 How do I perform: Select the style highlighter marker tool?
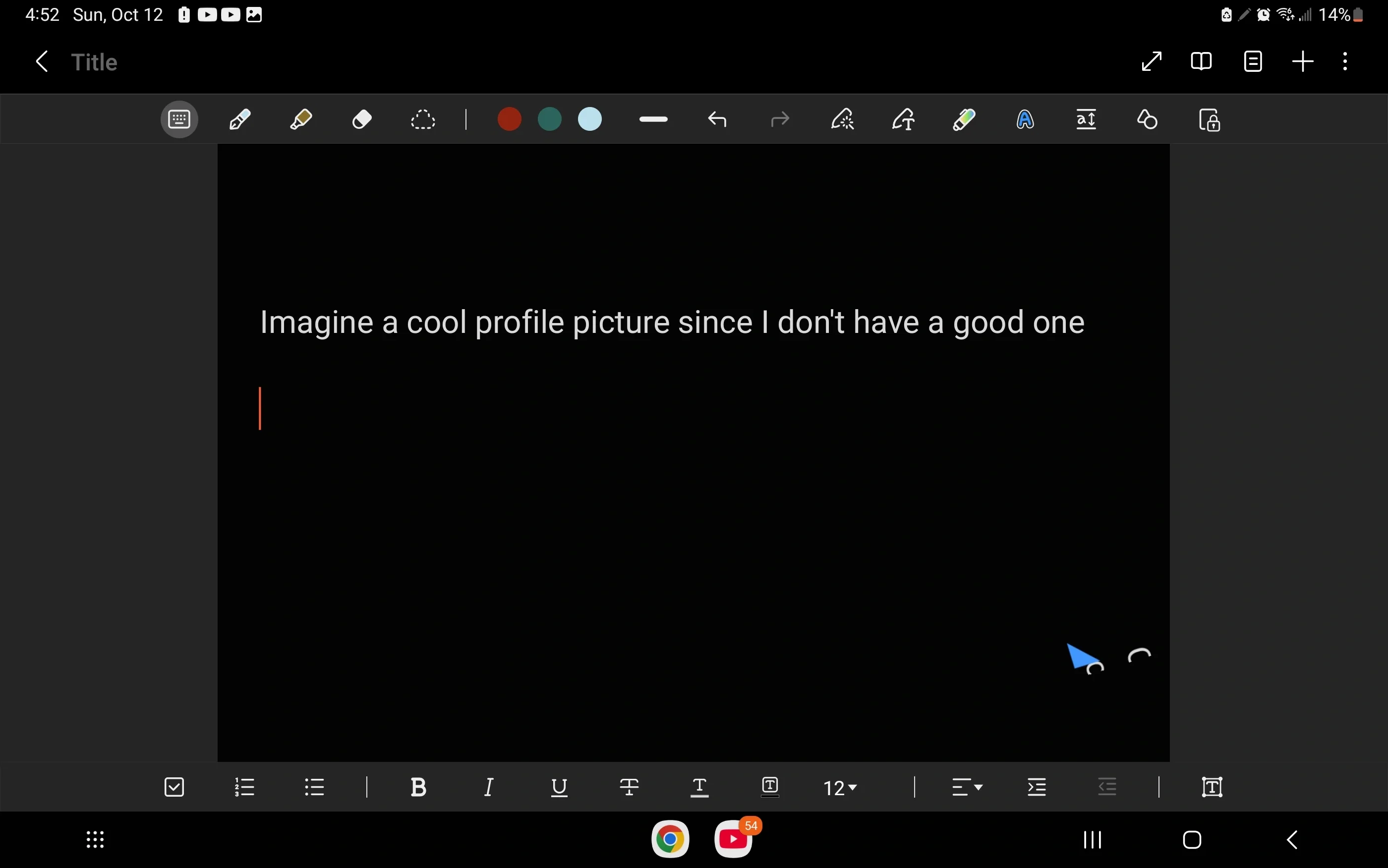[965, 120]
